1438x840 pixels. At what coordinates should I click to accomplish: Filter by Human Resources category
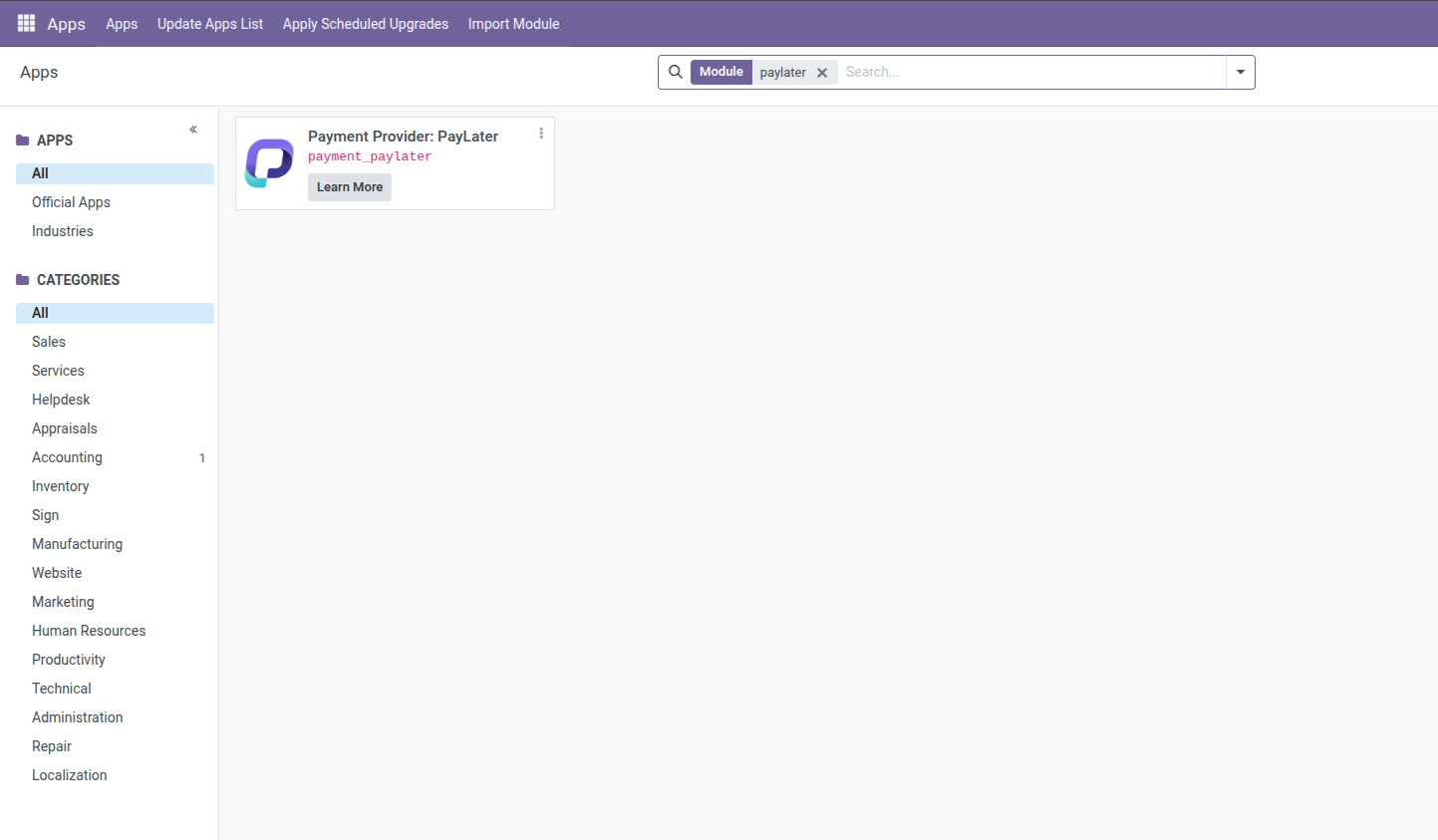coord(115,631)
